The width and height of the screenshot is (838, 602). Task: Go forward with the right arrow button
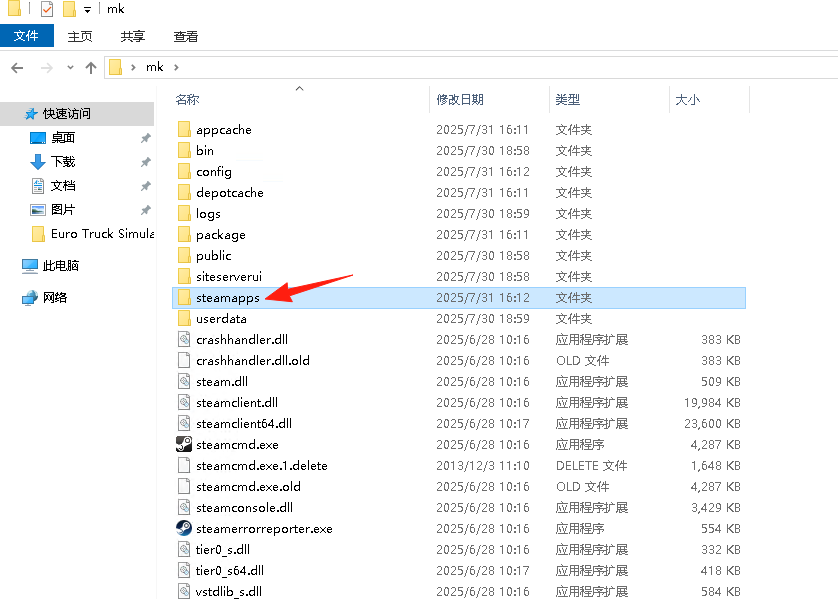(x=47, y=68)
